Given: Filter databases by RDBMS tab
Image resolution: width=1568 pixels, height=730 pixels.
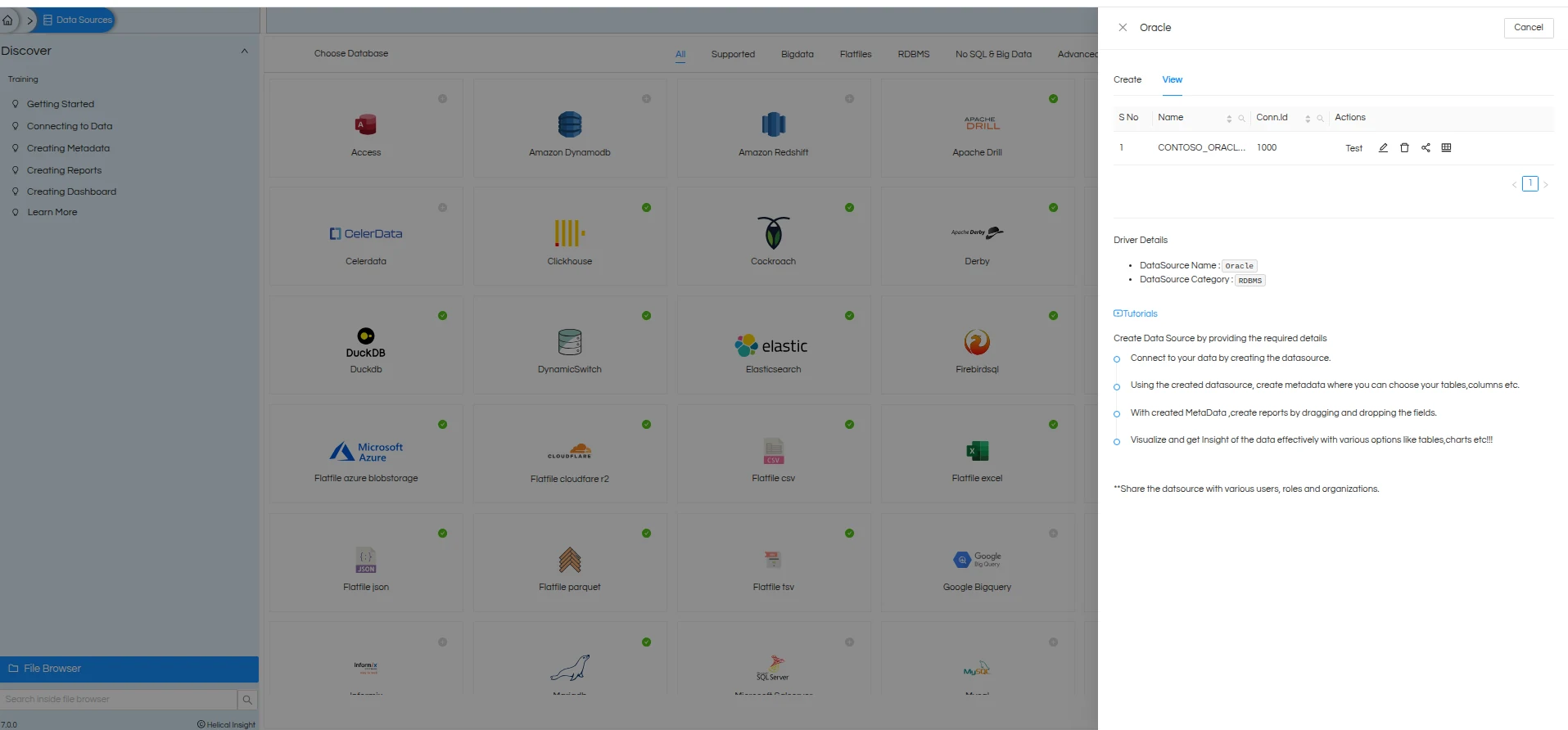Looking at the screenshot, I should 914,54.
